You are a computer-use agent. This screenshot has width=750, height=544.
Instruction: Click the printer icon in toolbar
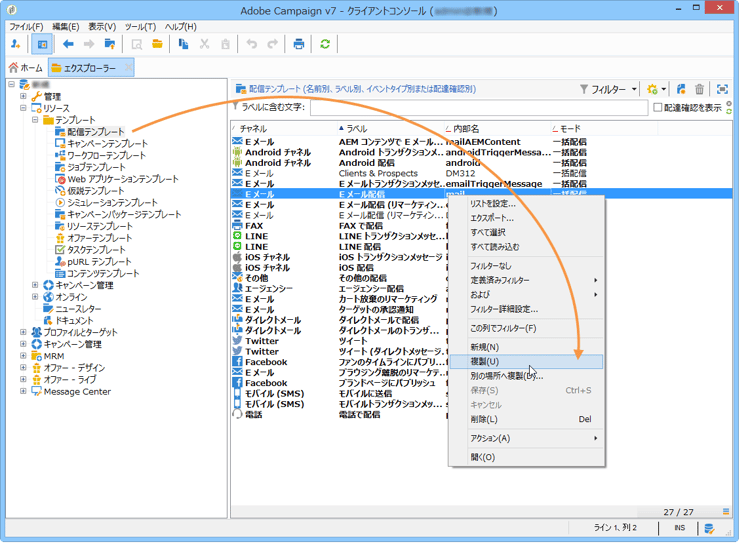pyautogui.click(x=299, y=44)
